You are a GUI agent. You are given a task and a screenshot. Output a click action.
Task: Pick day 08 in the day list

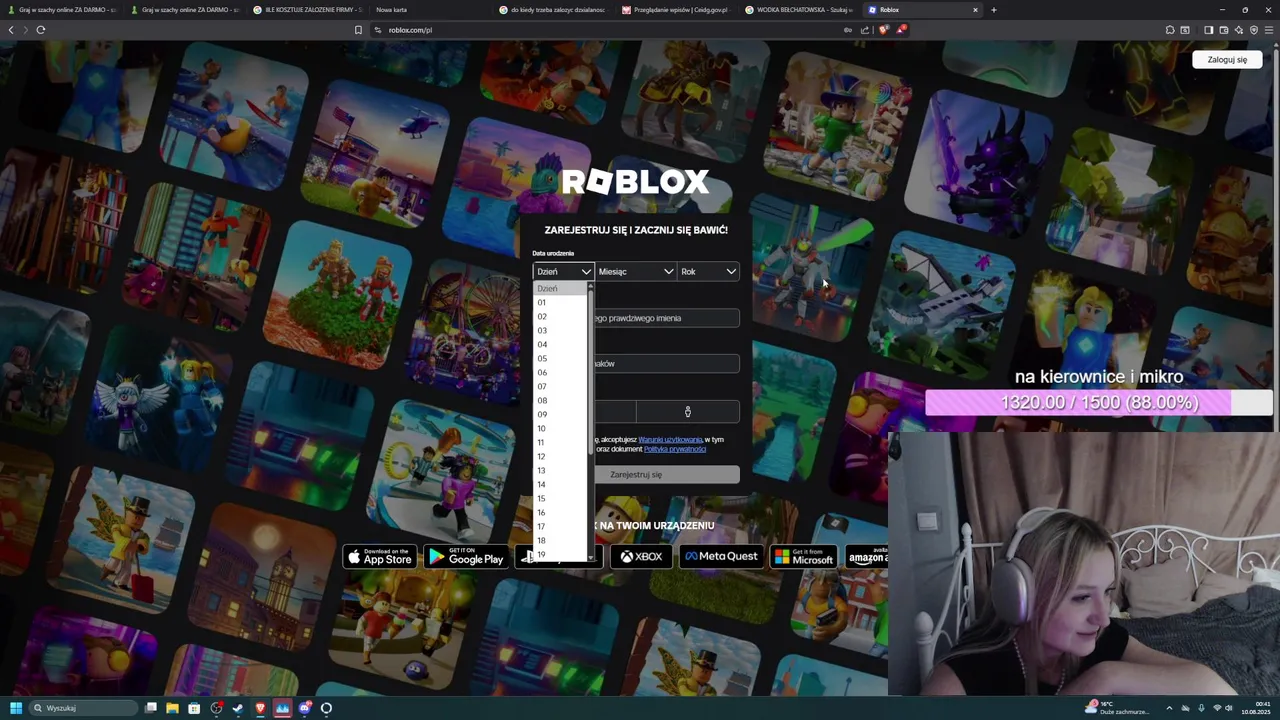click(x=561, y=400)
